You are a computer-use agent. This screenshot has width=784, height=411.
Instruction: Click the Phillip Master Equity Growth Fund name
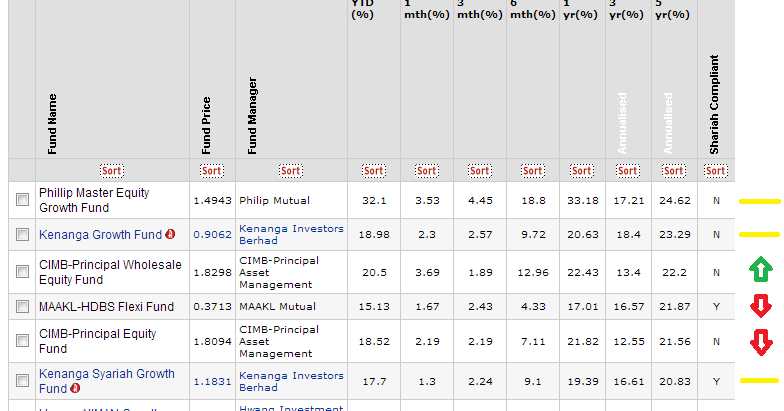[94, 200]
